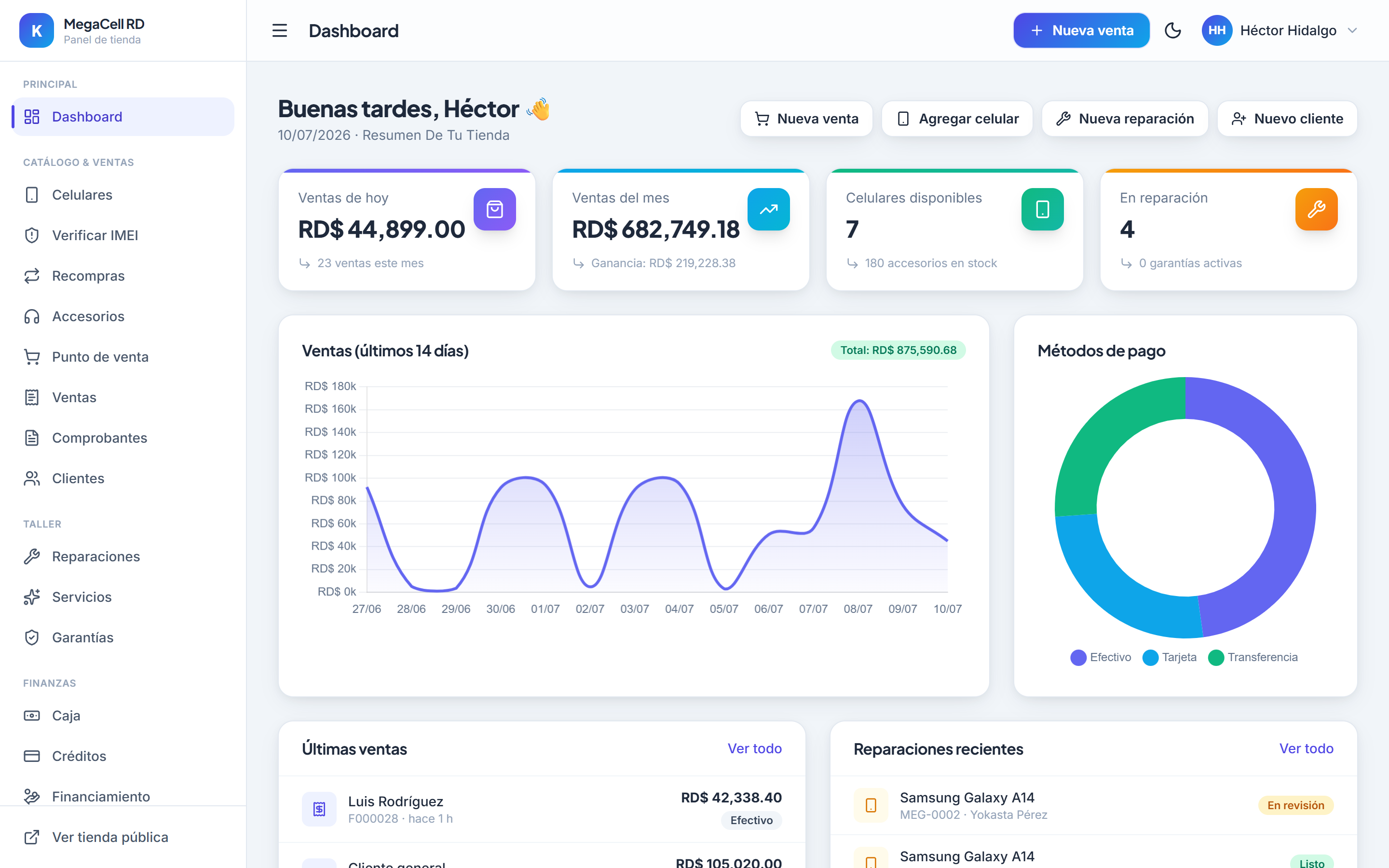Open Accesorios section
This screenshot has width=1389, height=868.
click(x=123, y=316)
